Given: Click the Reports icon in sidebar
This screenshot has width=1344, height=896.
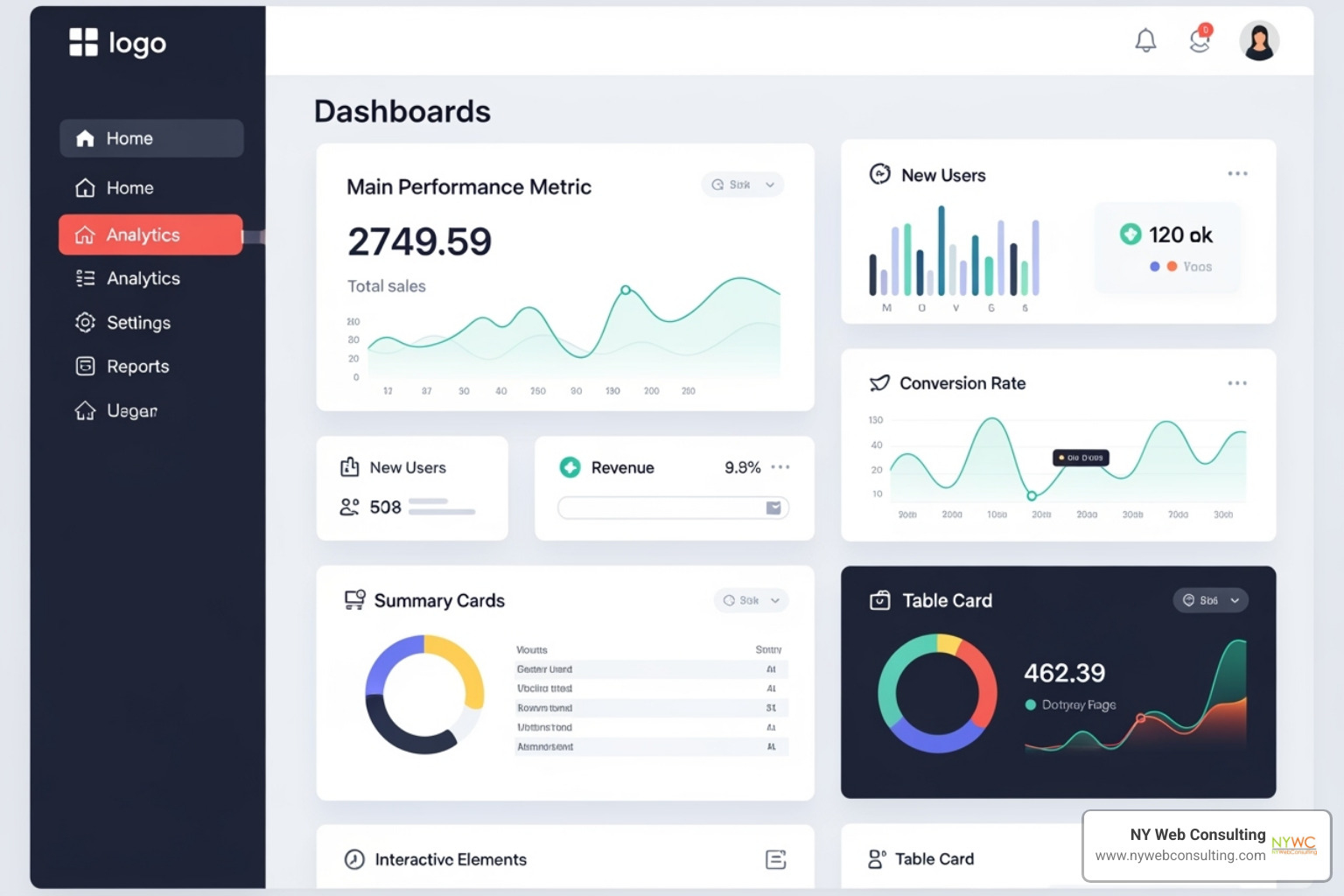Looking at the screenshot, I should [85, 366].
